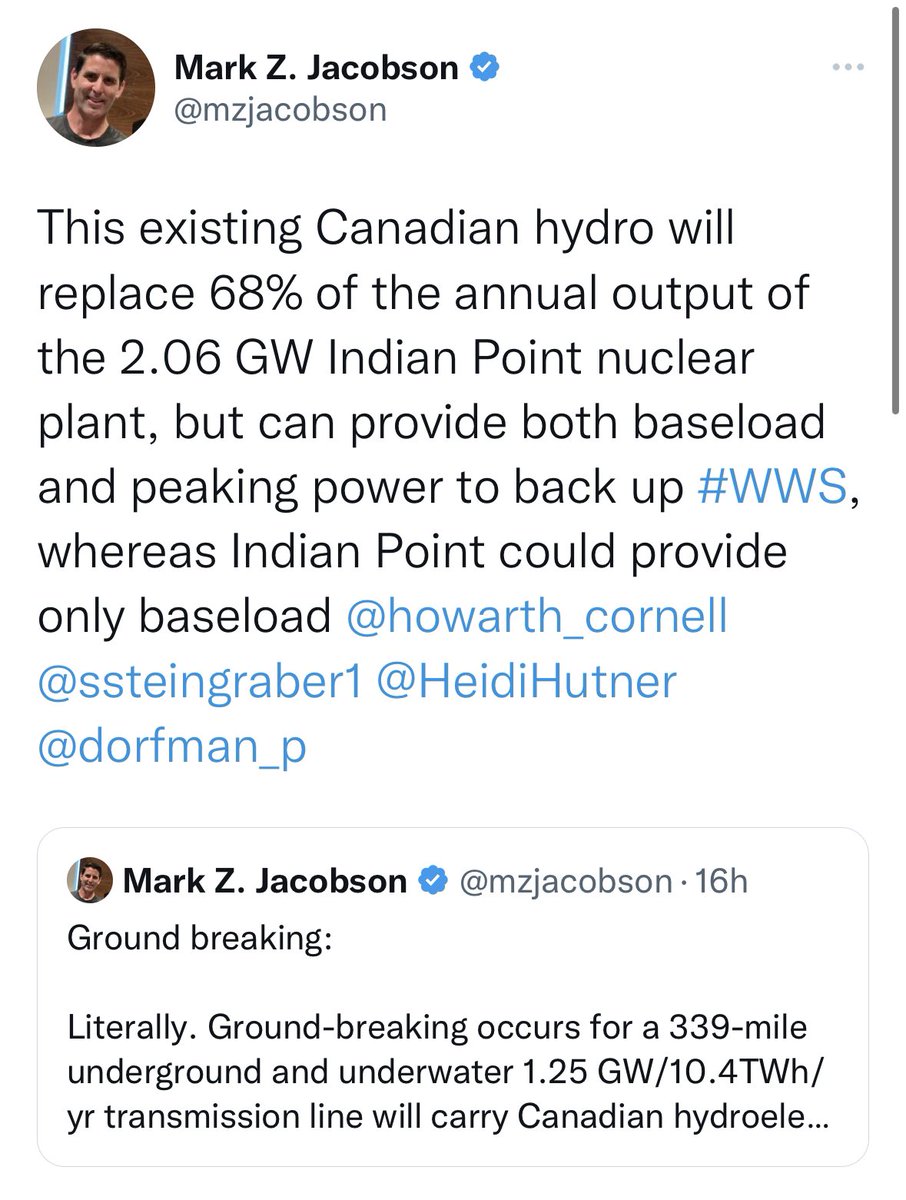The image size is (906, 1200).
Task: Click Mark Z. Jacobson's large profile photo
Action: tap(97, 87)
